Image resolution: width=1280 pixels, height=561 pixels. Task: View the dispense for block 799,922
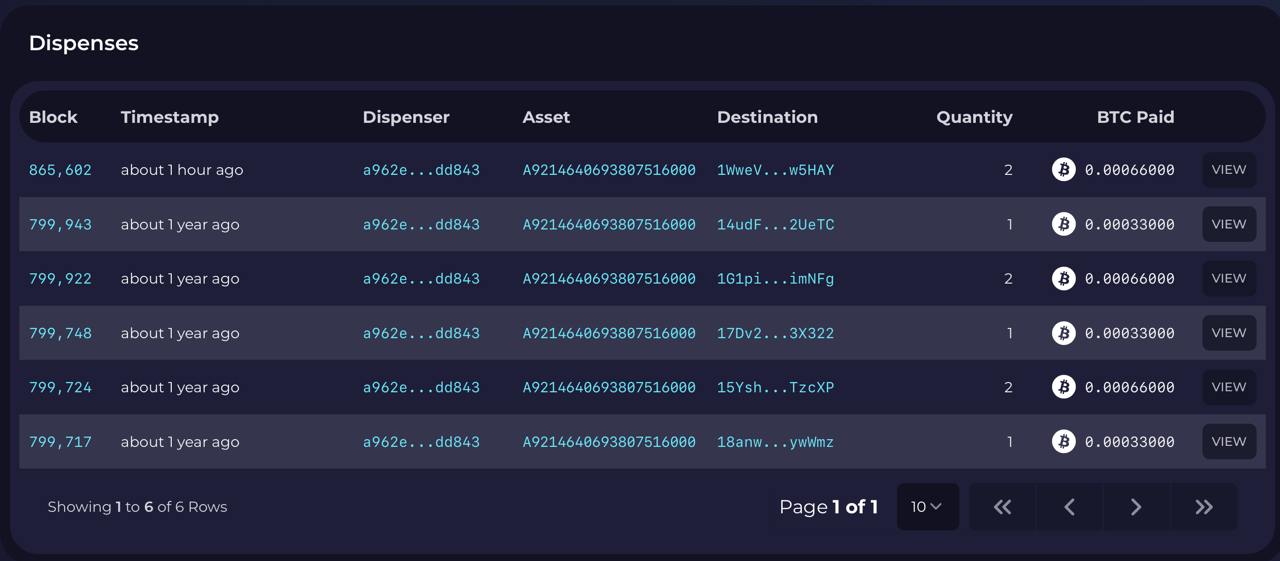(1229, 278)
